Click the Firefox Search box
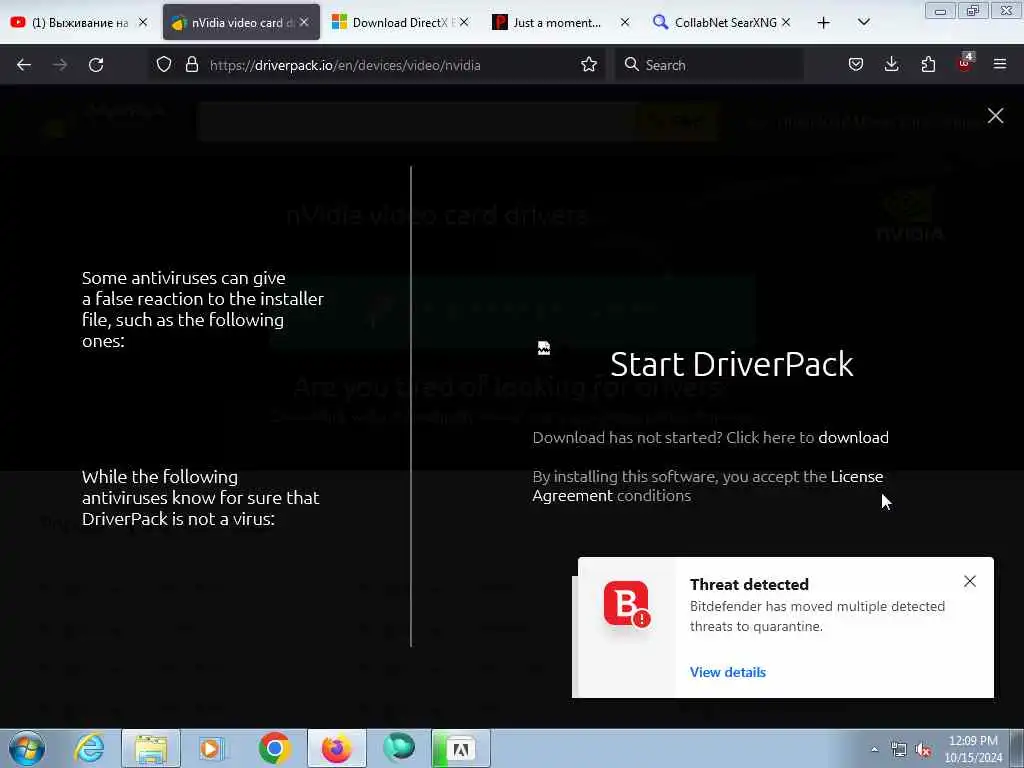Viewport: 1024px width, 768px height. point(709,65)
